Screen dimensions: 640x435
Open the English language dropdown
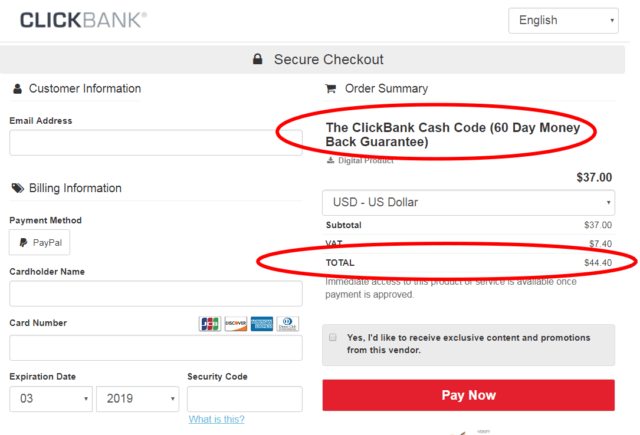coord(563,20)
